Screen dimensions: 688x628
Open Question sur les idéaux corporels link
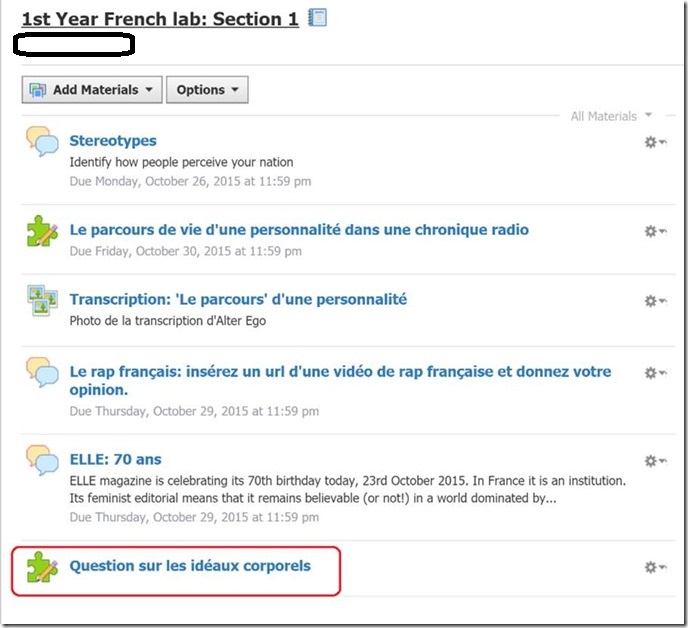click(x=190, y=566)
